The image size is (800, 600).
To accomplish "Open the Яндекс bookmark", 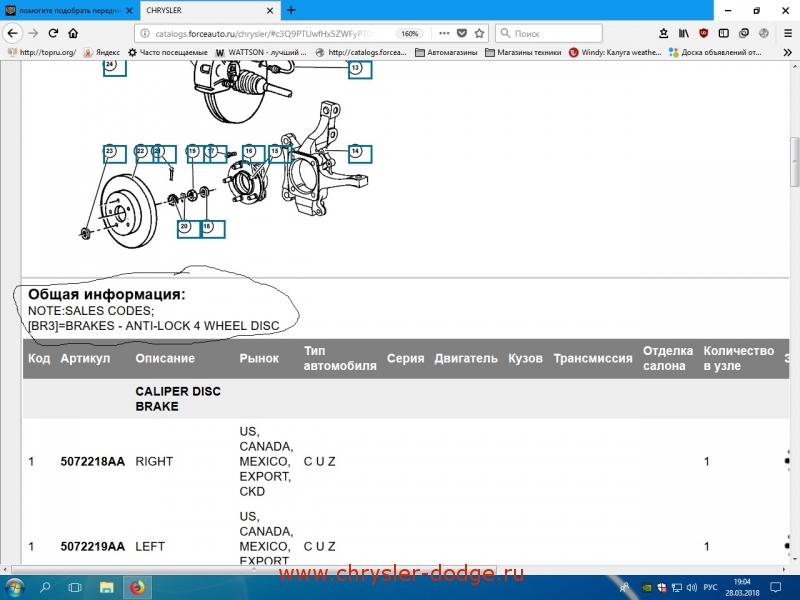I will point(102,52).
